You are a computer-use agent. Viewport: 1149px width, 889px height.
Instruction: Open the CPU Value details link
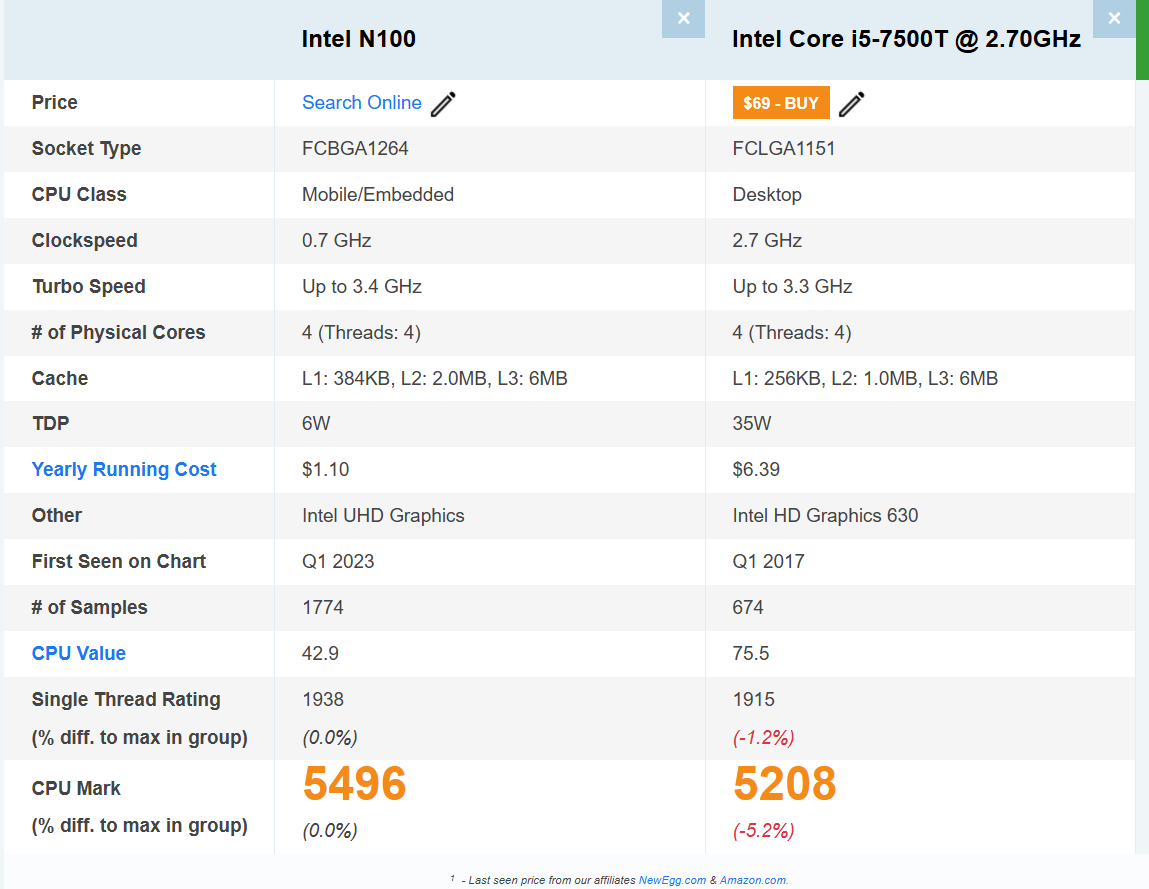click(78, 653)
